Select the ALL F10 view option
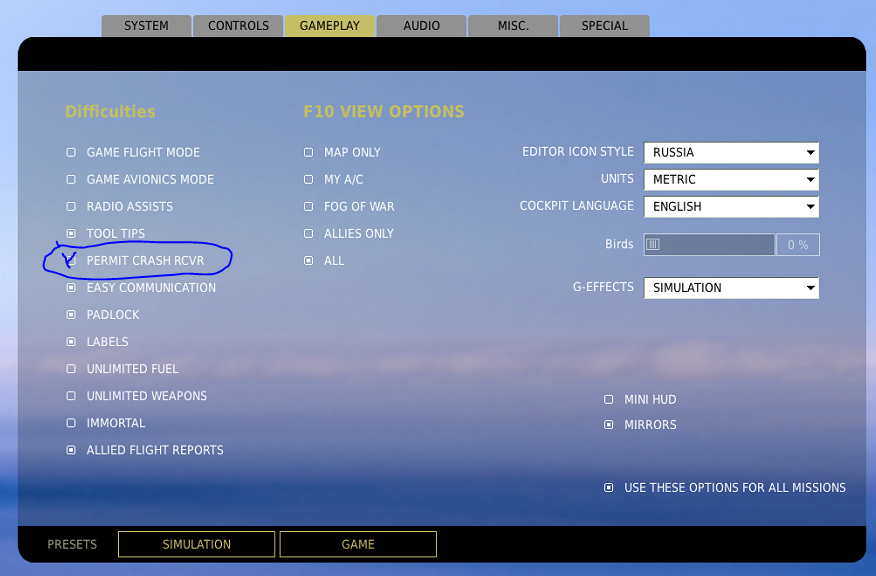876x576 pixels. pos(308,260)
